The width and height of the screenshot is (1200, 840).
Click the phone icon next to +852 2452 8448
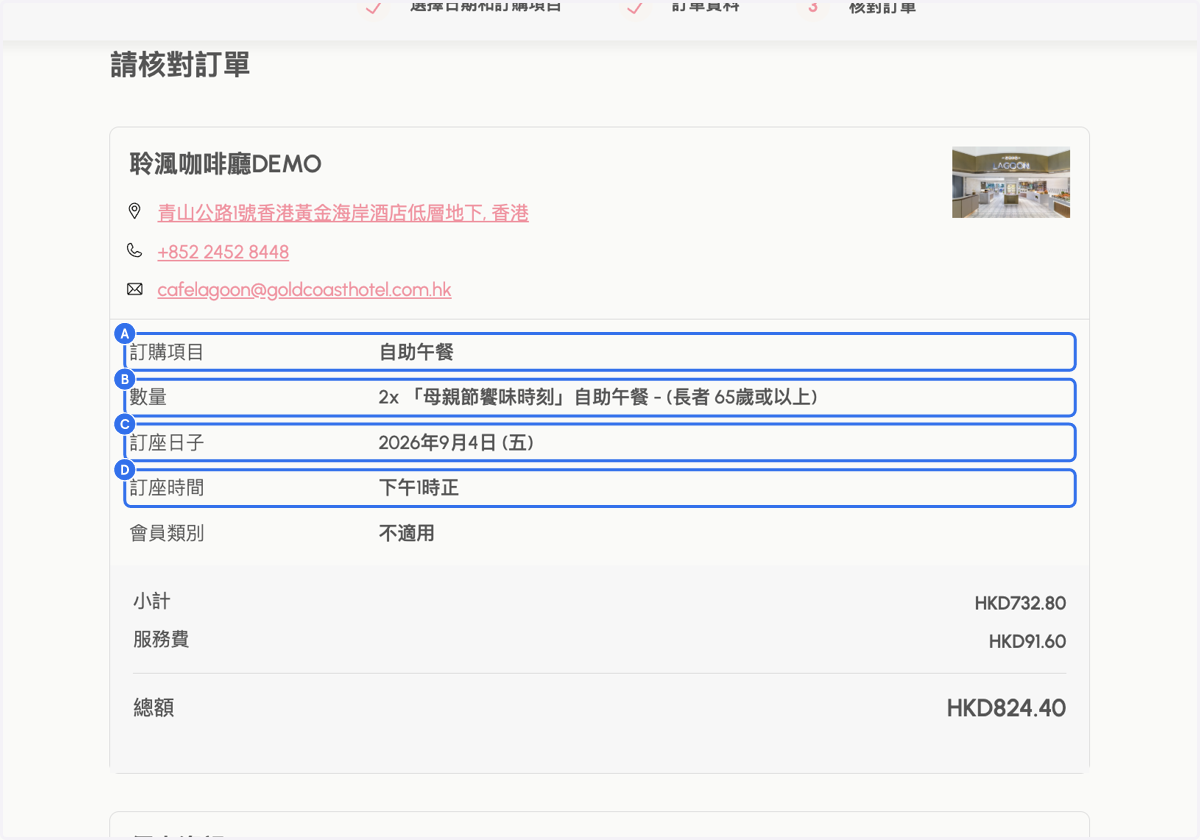click(x=135, y=251)
